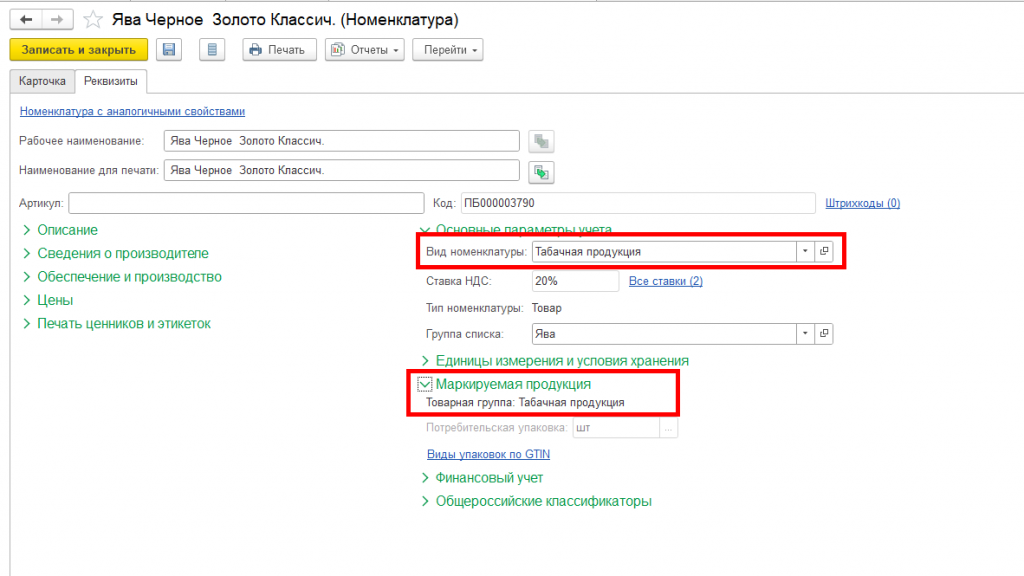Switch to the Реквизиты tab
This screenshot has height=576, width=1024.
coord(111,81)
